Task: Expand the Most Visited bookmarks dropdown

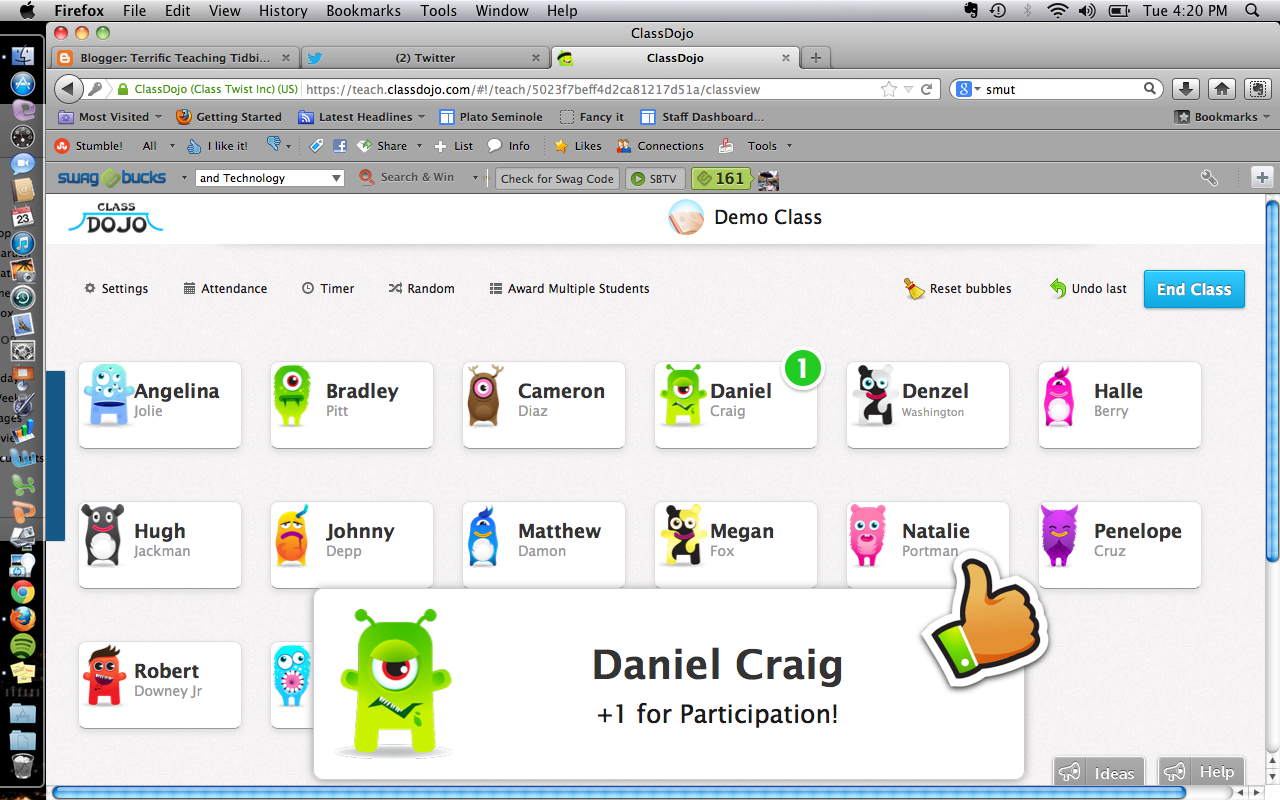Action: [x=110, y=116]
